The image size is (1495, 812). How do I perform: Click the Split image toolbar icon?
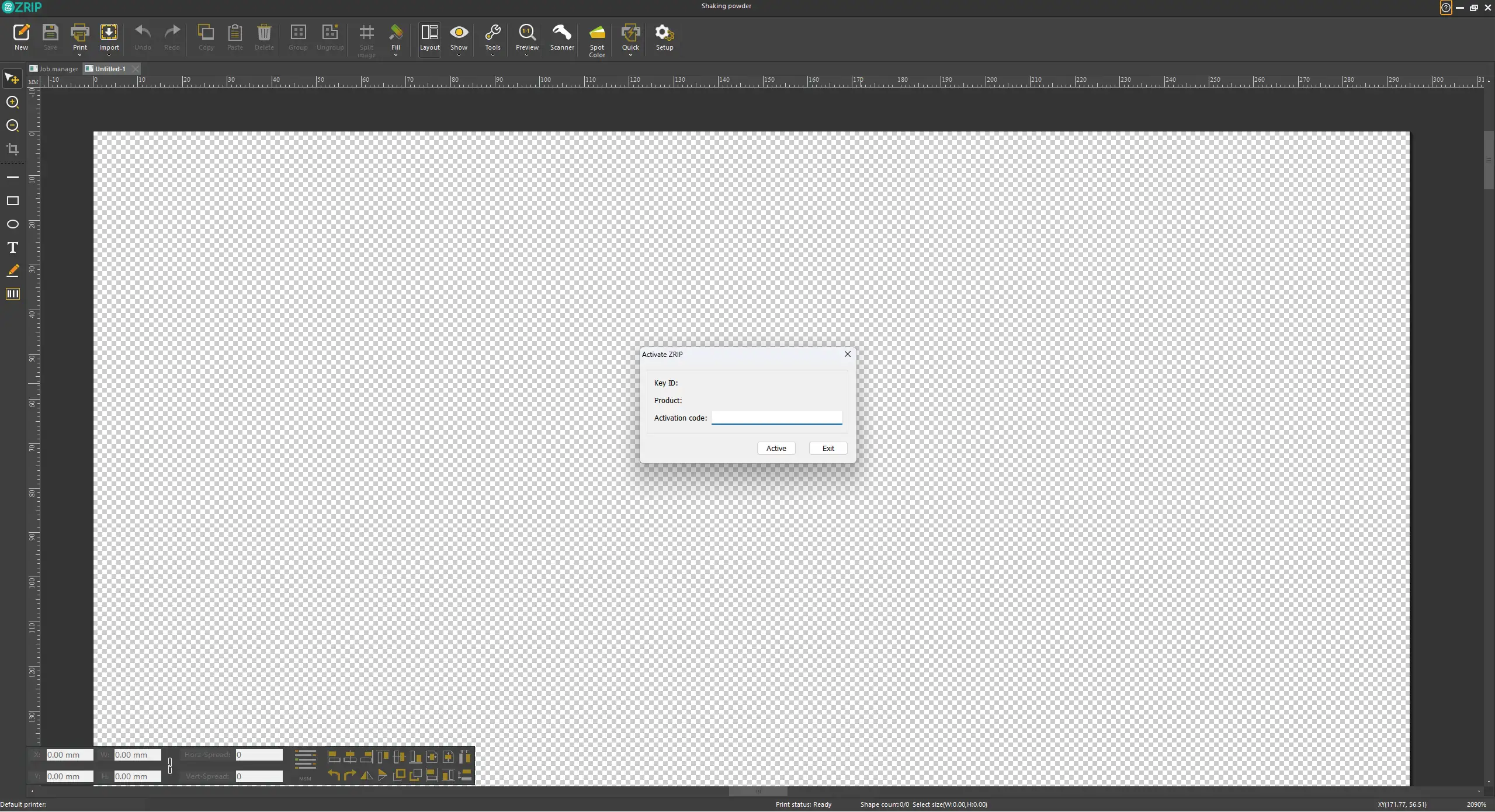(366, 33)
